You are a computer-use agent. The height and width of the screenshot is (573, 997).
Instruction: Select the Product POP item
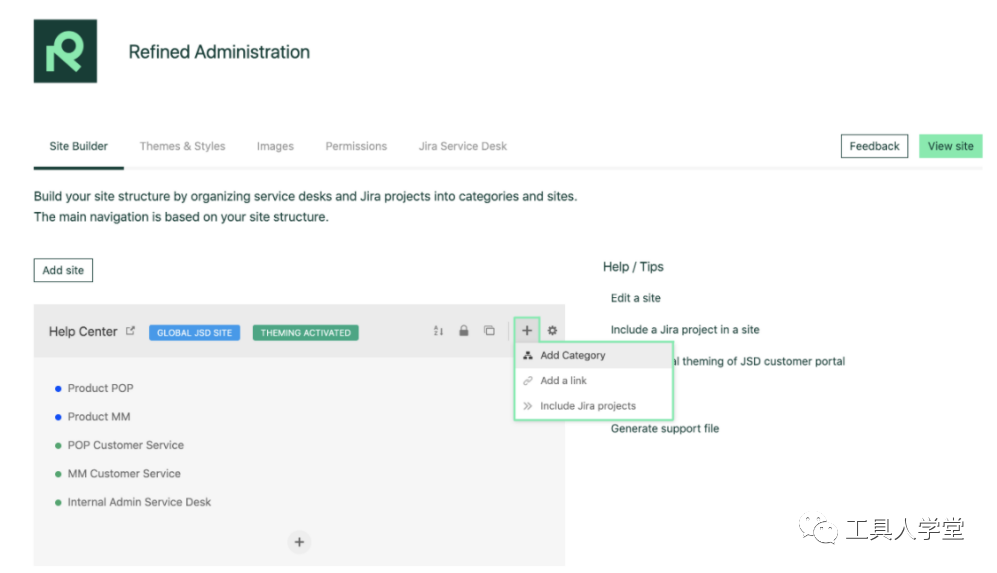[100, 388]
